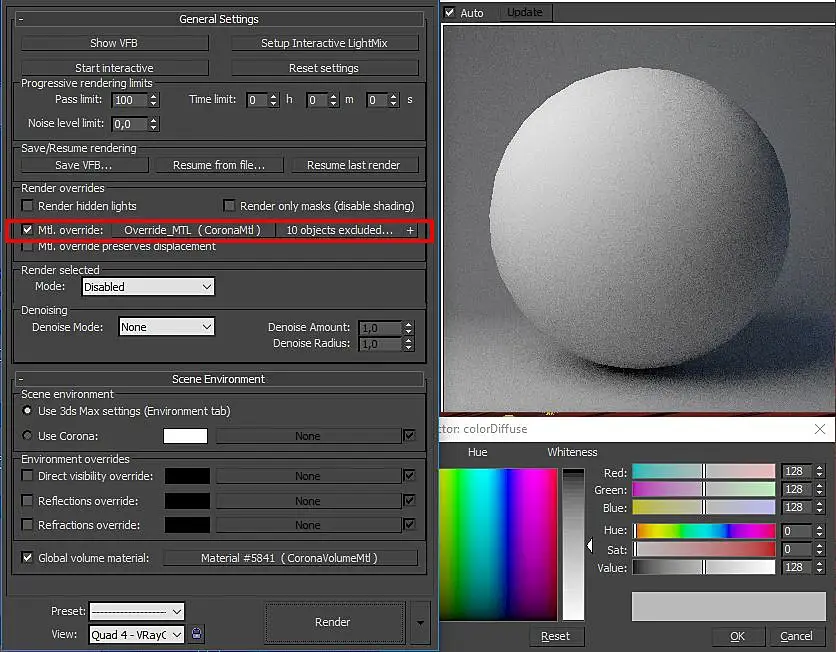Toggle the Auto checkbox above the preview
This screenshot has width=836, height=652.
coord(450,12)
